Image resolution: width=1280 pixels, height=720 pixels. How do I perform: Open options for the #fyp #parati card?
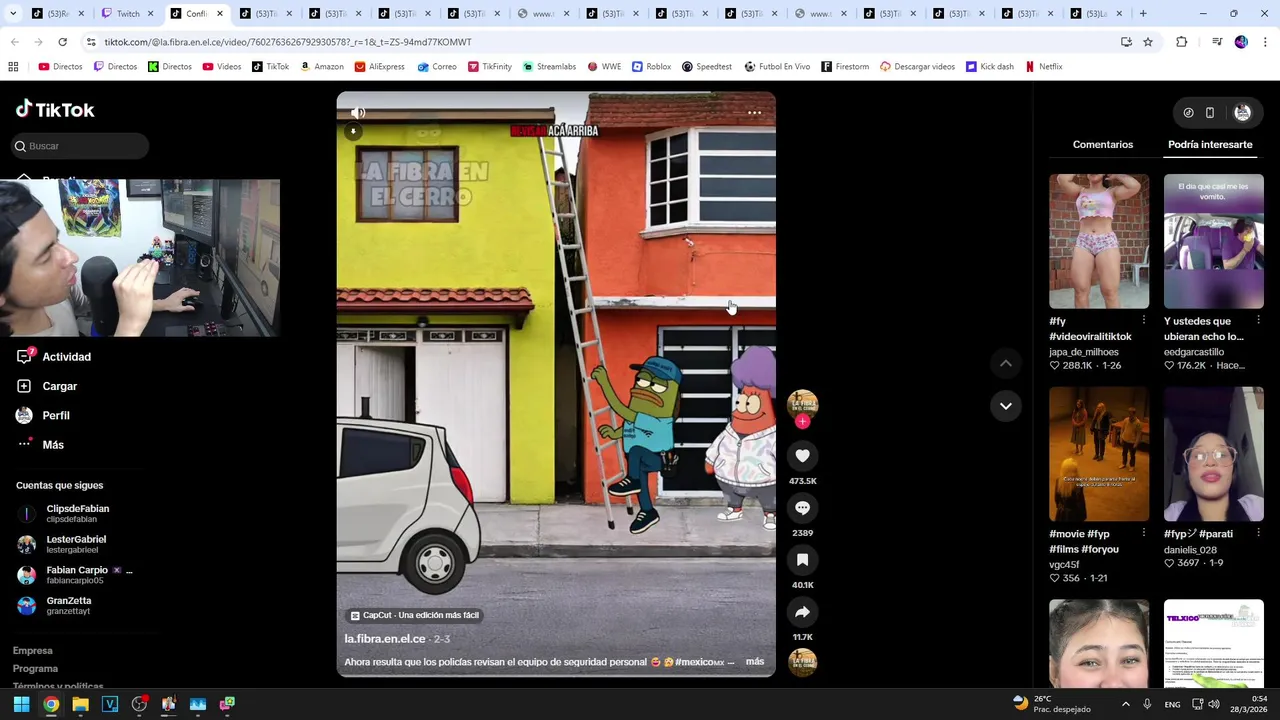(1258, 534)
